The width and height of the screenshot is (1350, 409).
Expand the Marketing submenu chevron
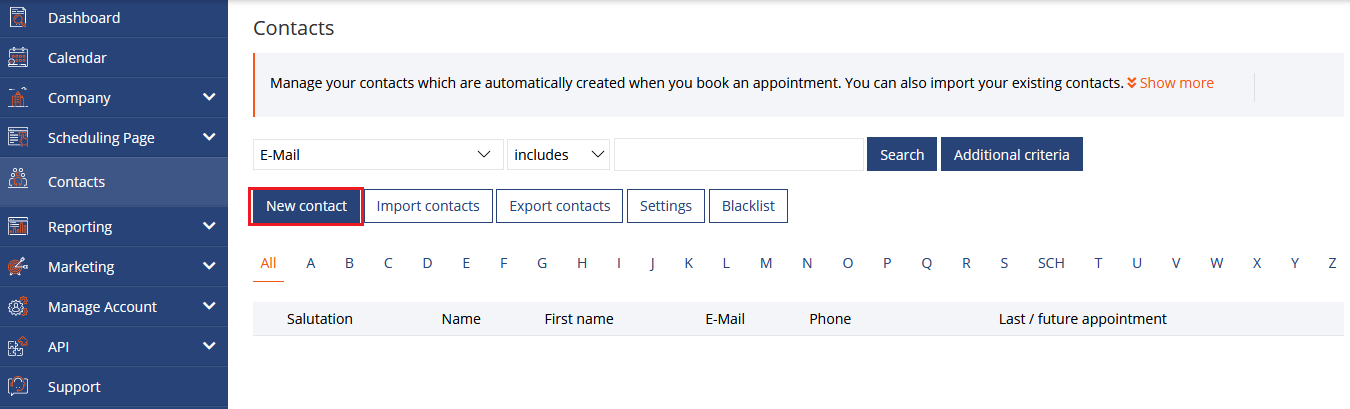(x=209, y=266)
